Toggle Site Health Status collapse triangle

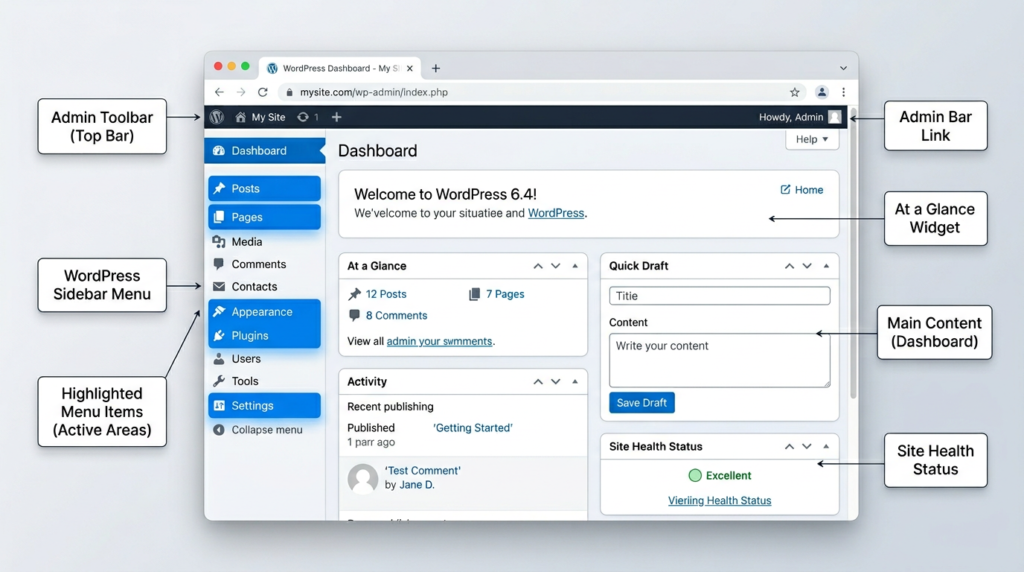(826, 447)
